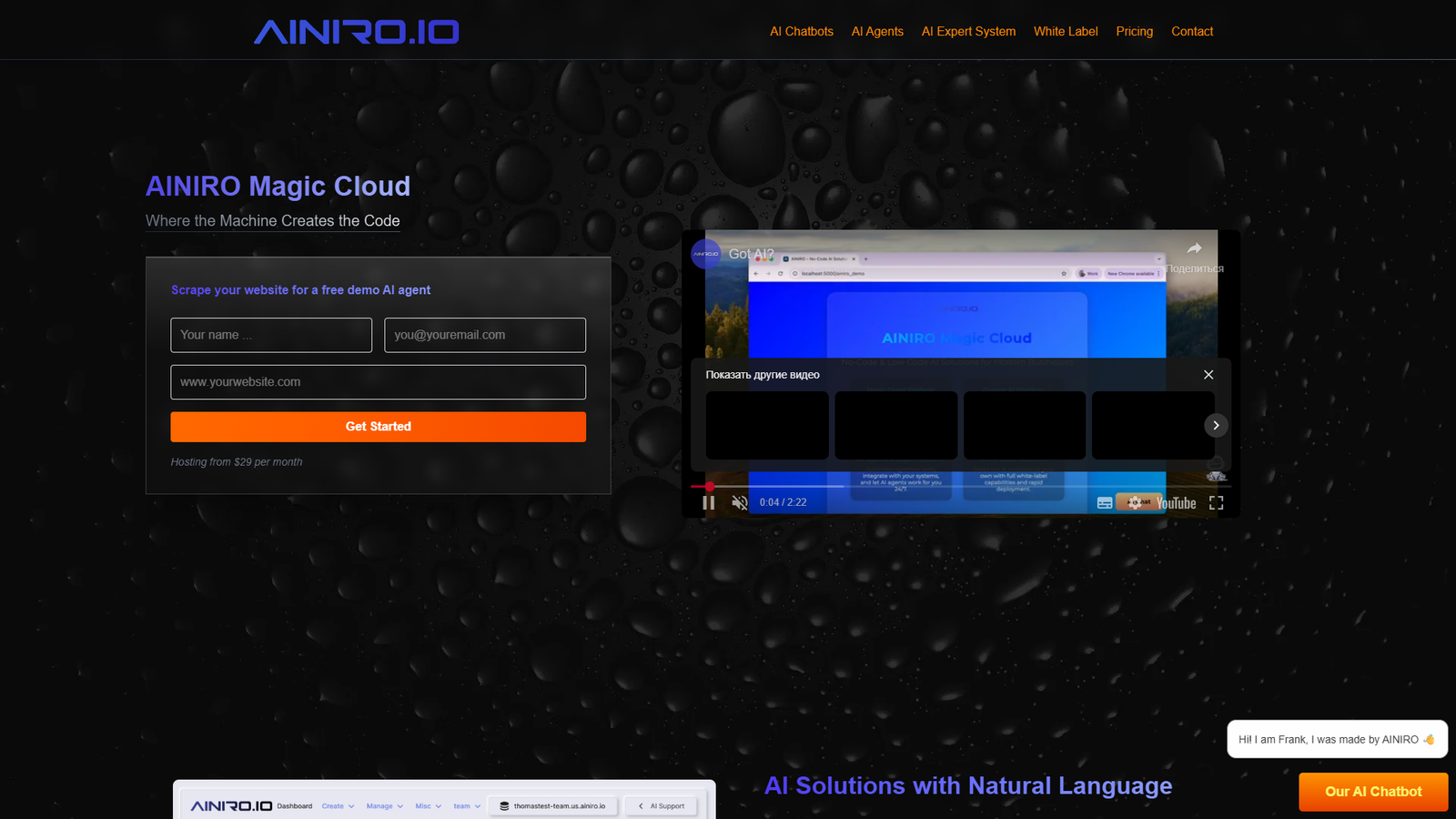The image size is (1456, 819).
Task: Select the website URL input field
Action: coord(379,382)
